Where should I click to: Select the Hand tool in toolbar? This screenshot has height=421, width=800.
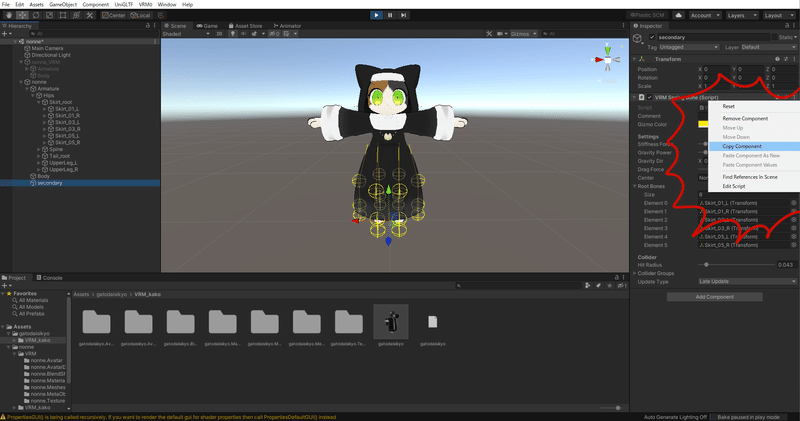pyautogui.click(x=9, y=15)
